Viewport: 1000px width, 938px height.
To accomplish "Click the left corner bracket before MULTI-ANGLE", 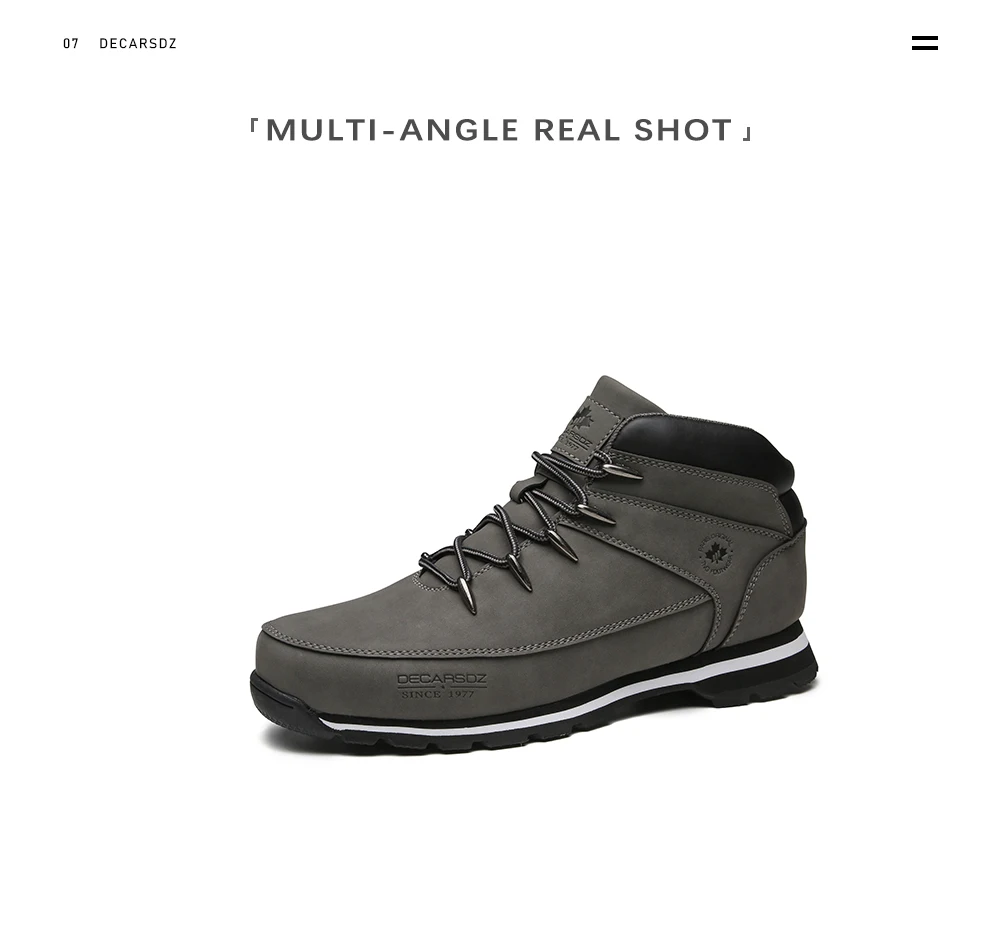I will [x=253, y=125].
